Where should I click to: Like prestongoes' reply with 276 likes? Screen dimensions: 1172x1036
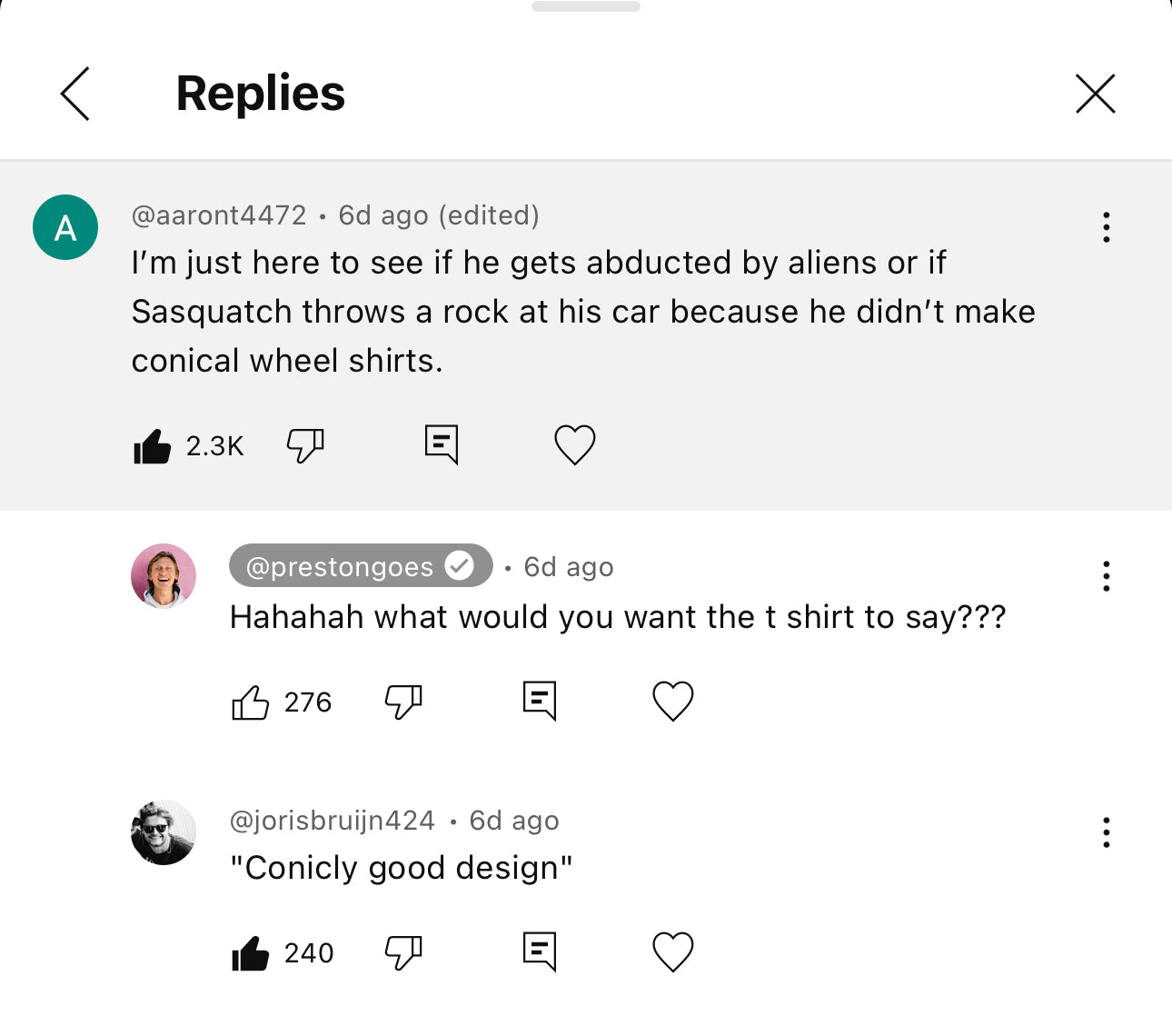pyautogui.click(x=250, y=702)
